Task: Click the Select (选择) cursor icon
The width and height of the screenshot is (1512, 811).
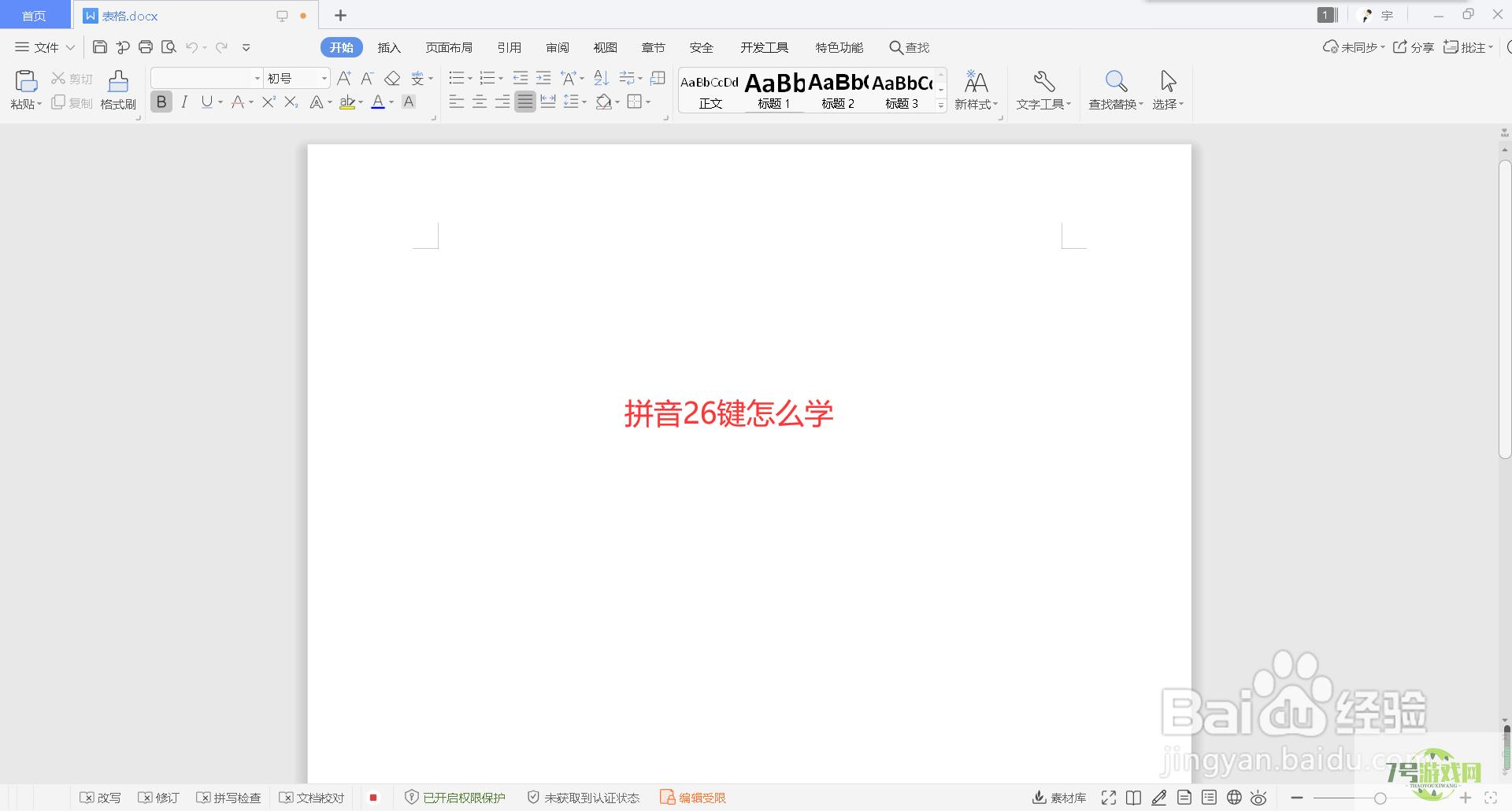Action: 1169,81
